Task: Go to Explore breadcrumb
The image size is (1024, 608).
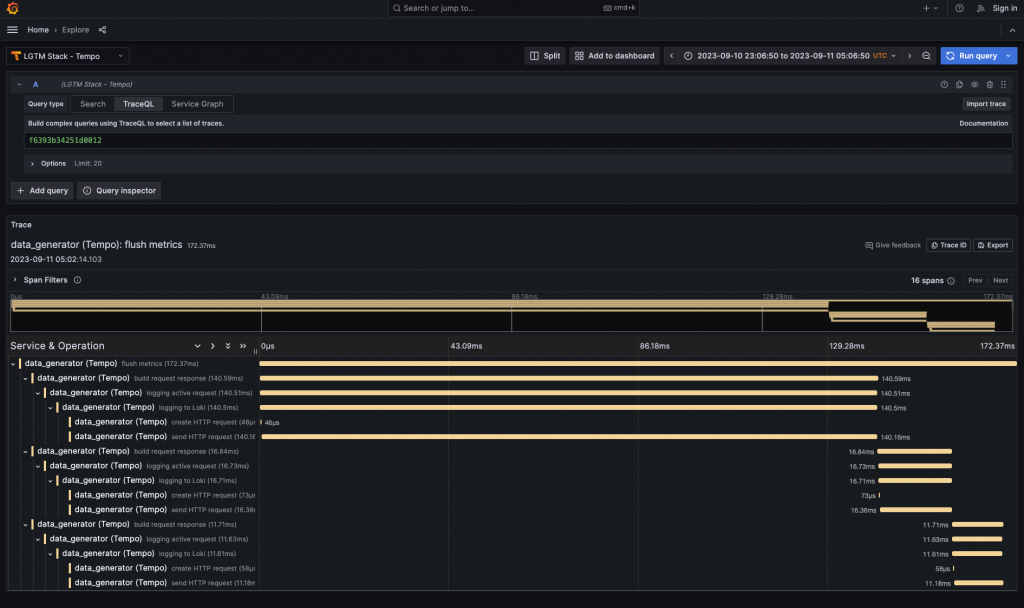Action: (x=76, y=30)
